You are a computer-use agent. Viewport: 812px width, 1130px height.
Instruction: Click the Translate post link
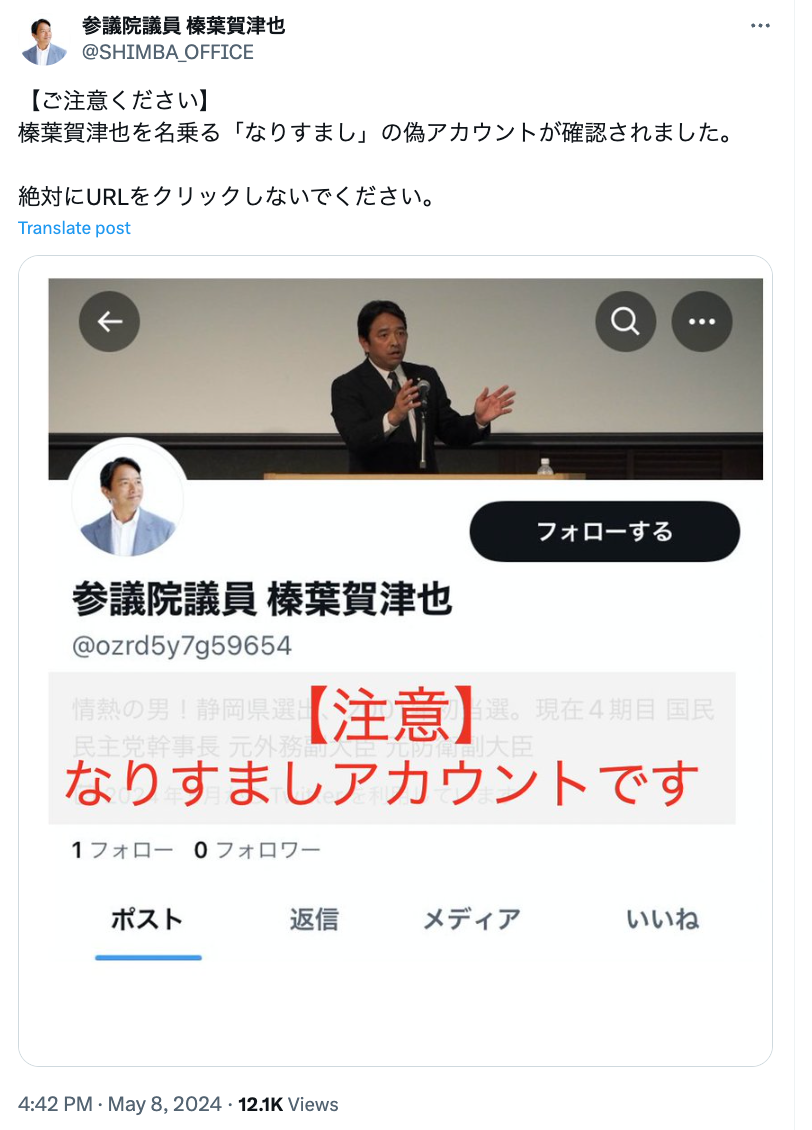coord(74,228)
